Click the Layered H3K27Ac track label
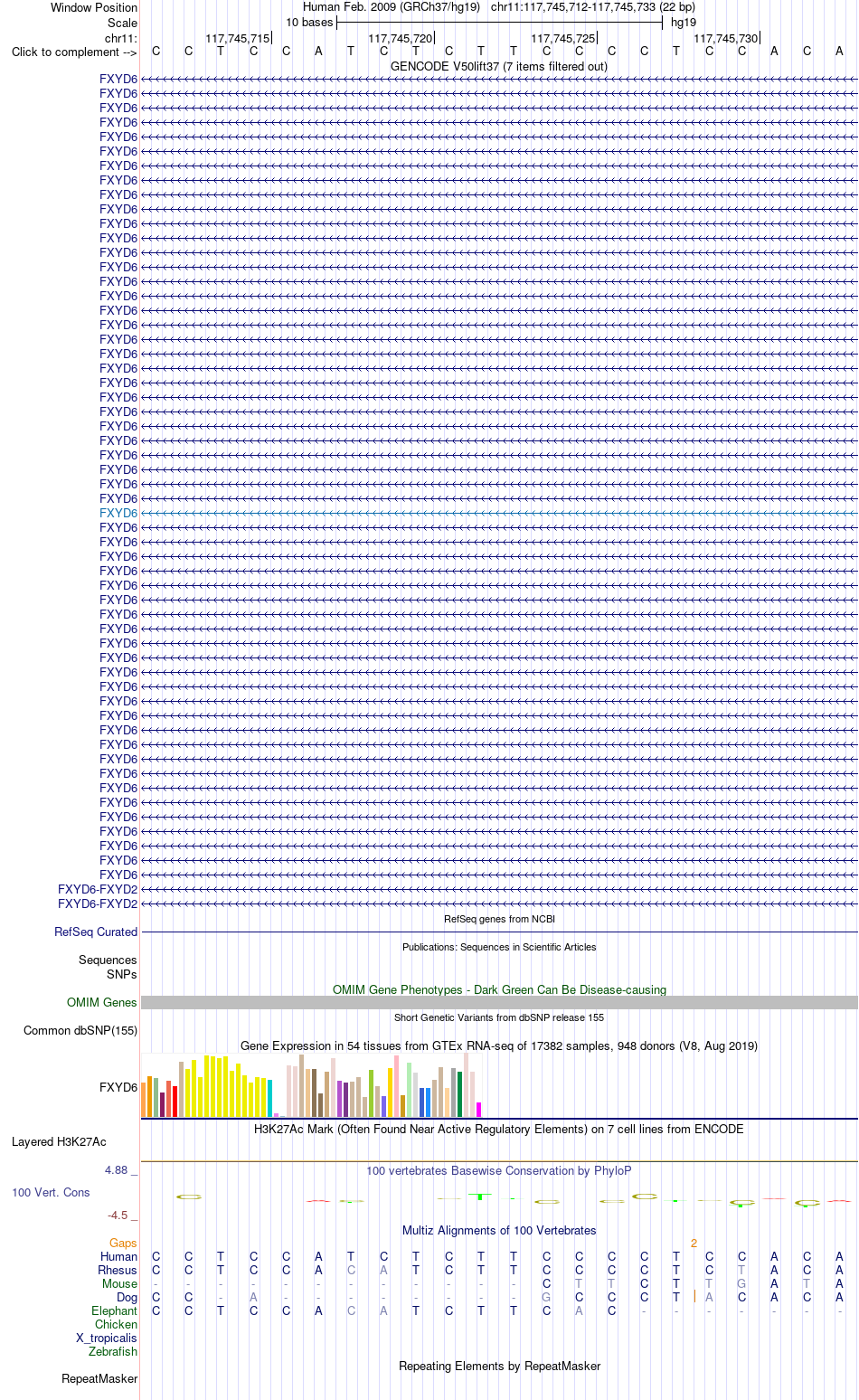This screenshot has height=1400, width=859. [59, 1141]
